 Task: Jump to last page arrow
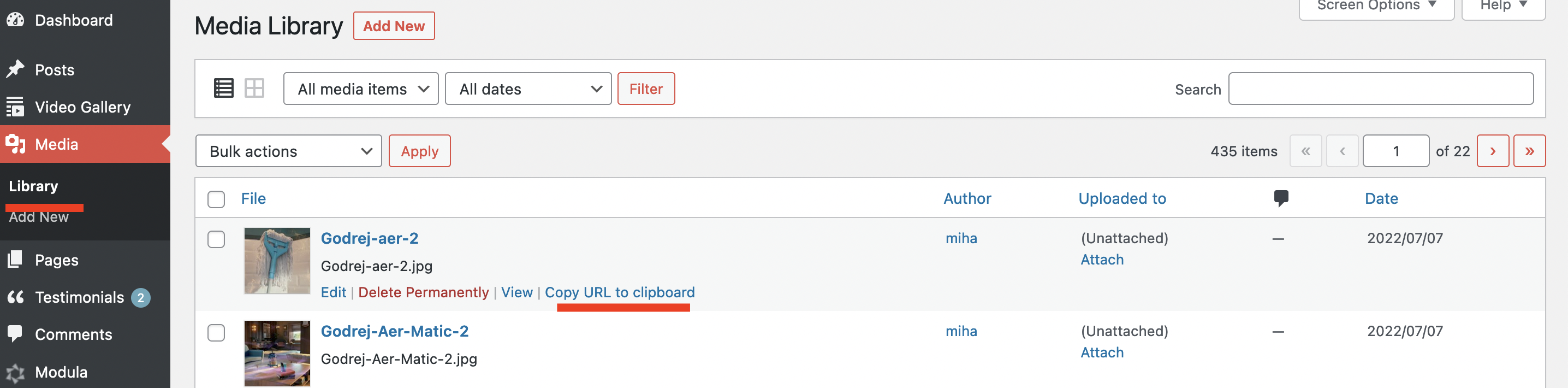coord(1529,151)
